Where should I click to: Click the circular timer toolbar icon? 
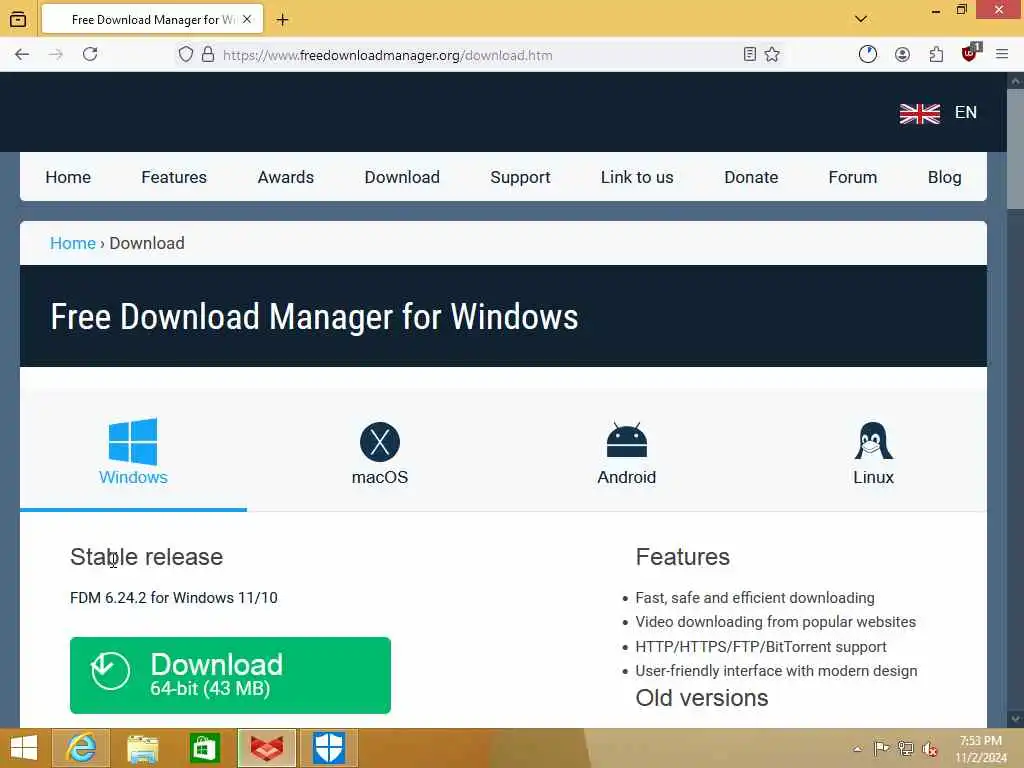[x=868, y=54]
